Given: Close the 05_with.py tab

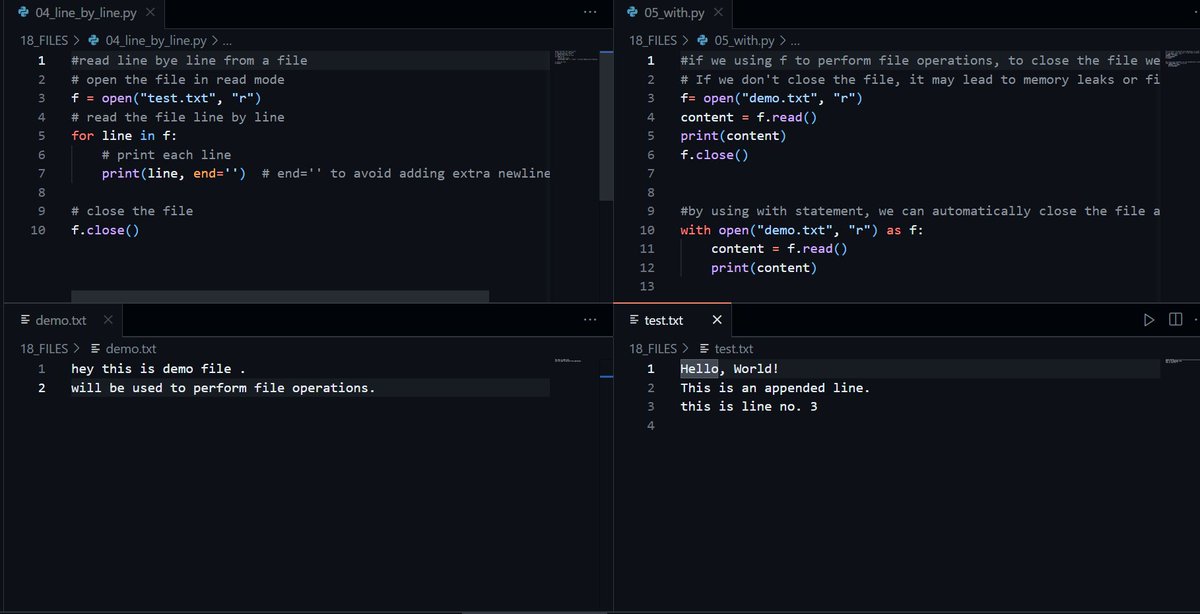Looking at the screenshot, I should pyautogui.click(x=718, y=12).
